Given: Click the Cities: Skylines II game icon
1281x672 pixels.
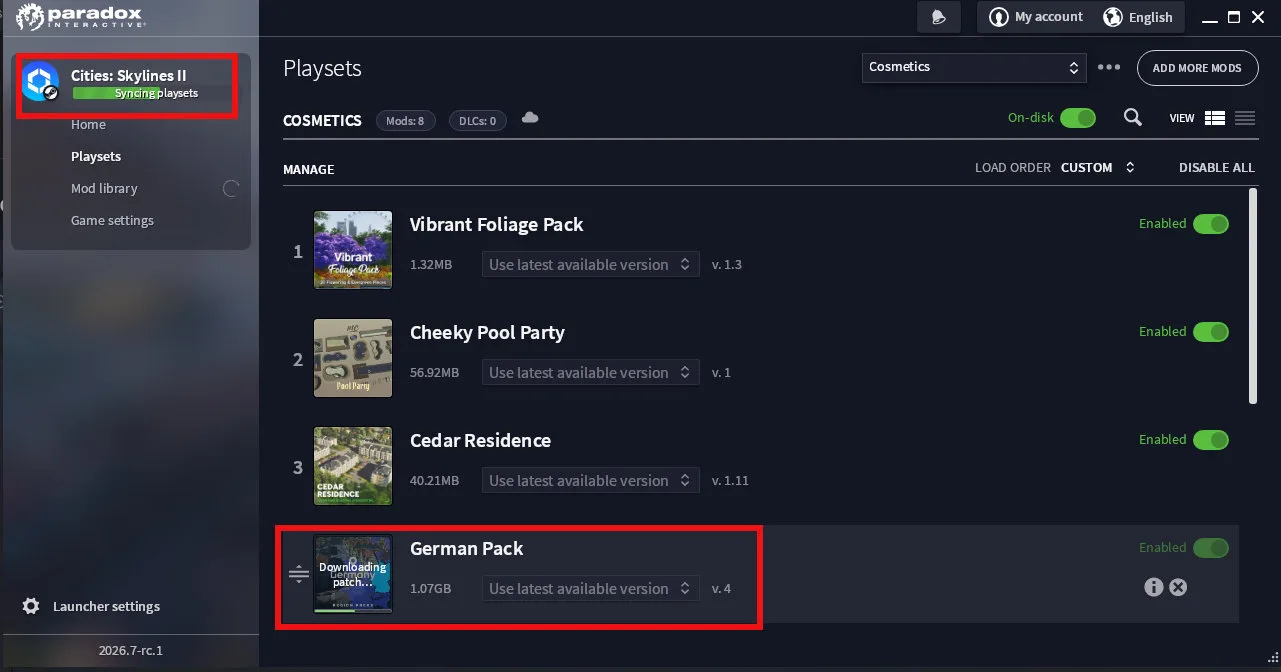Looking at the screenshot, I should pyautogui.click(x=41, y=82).
